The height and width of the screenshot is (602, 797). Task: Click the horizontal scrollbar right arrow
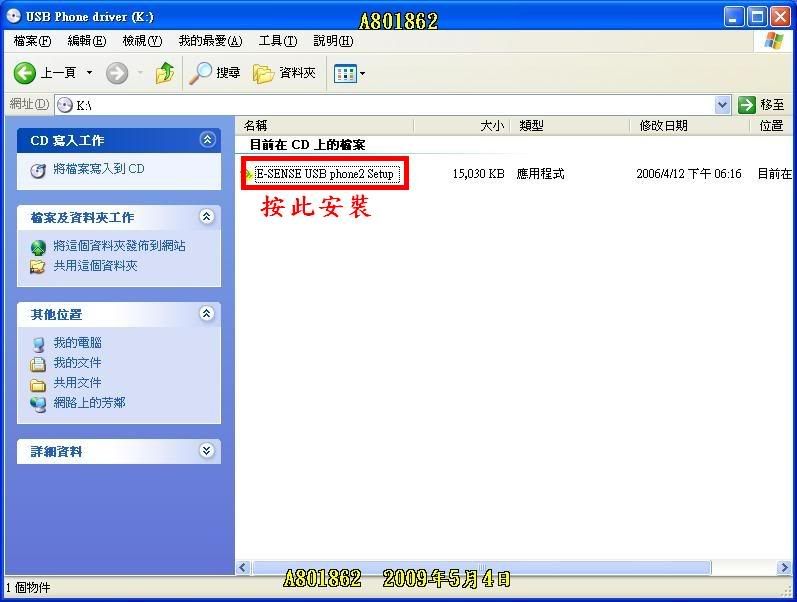pos(783,567)
